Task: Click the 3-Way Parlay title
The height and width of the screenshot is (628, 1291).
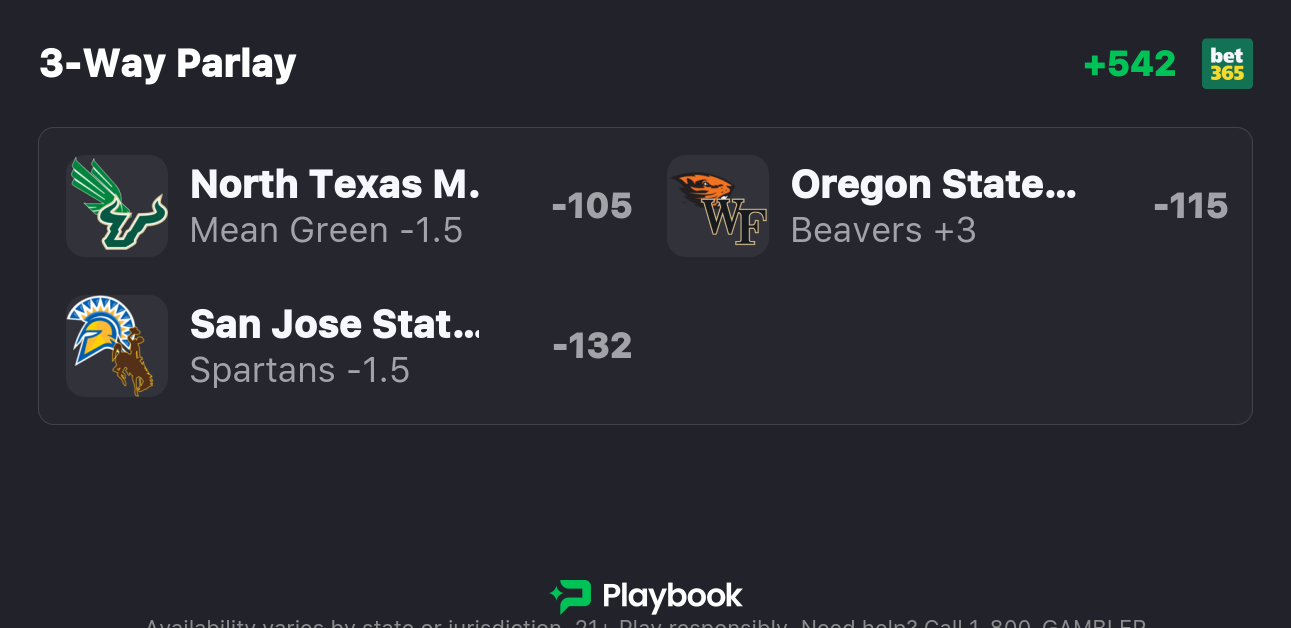Action: point(168,64)
